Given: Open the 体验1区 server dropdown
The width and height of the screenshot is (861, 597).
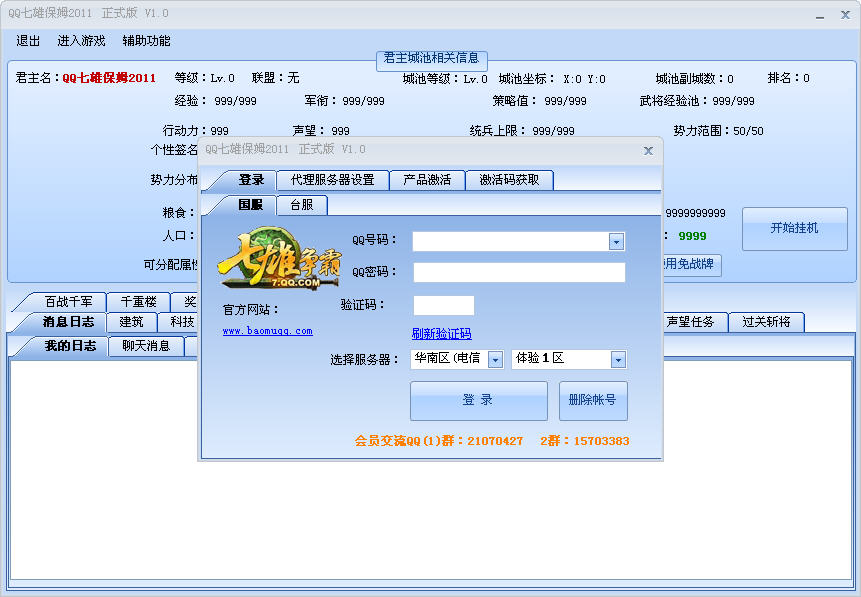Looking at the screenshot, I should point(569,359).
